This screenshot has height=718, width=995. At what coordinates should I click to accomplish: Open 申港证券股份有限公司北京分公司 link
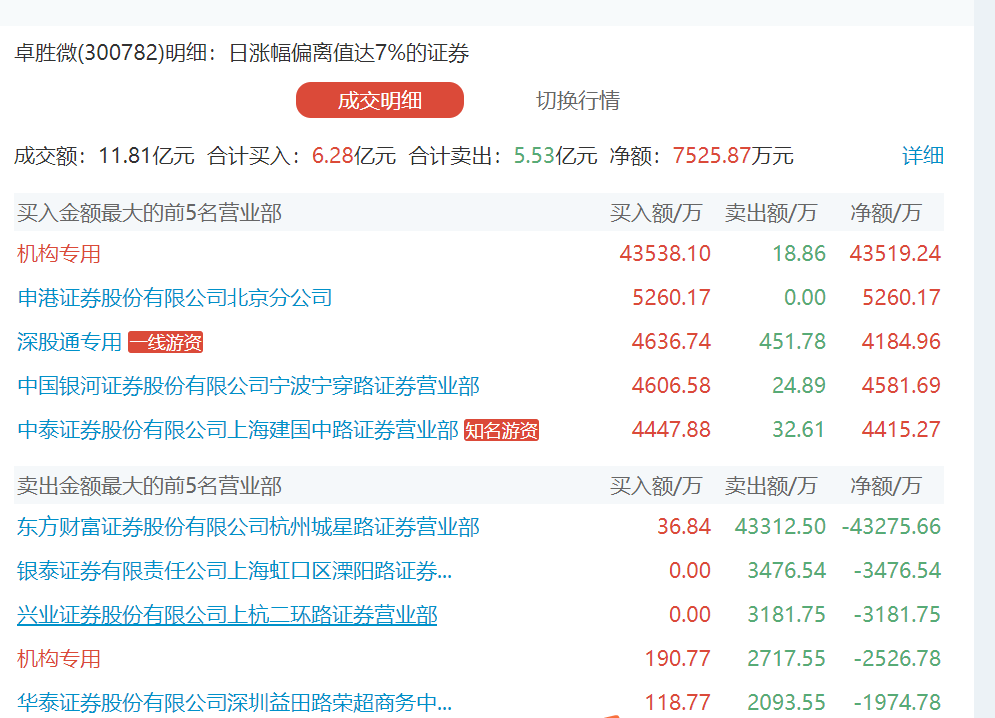click(x=175, y=298)
